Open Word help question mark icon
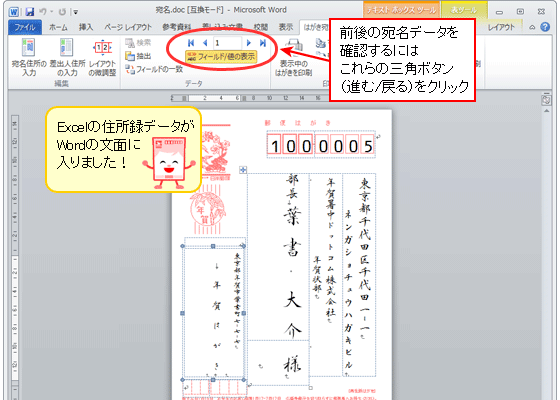The width and height of the screenshot is (560, 400). click(x=545, y=27)
